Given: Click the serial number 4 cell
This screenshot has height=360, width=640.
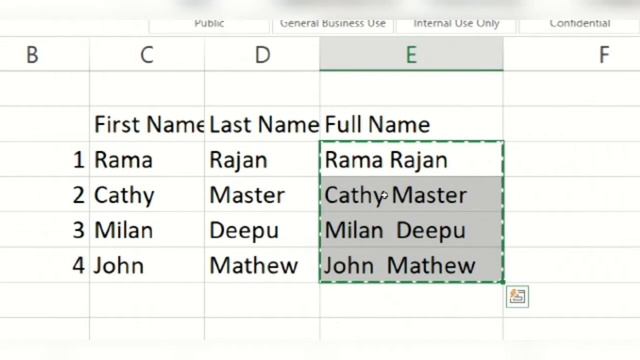Looking at the screenshot, I should coord(44,265).
